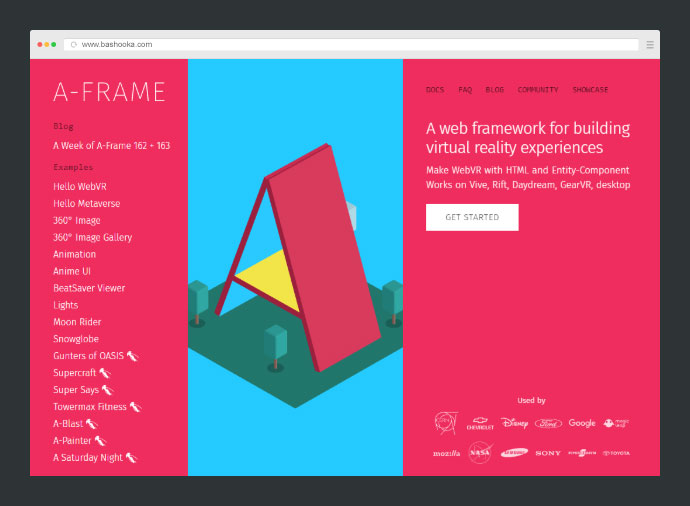Click the 'Used by' label
Viewport: 690px width, 506px height.
[x=531, y=400]
